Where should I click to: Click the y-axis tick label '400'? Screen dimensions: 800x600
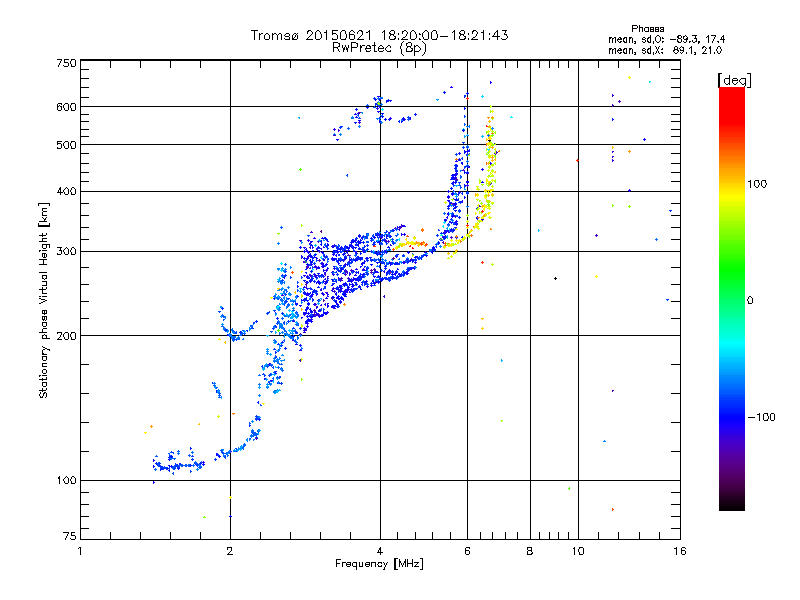[66, 191]
